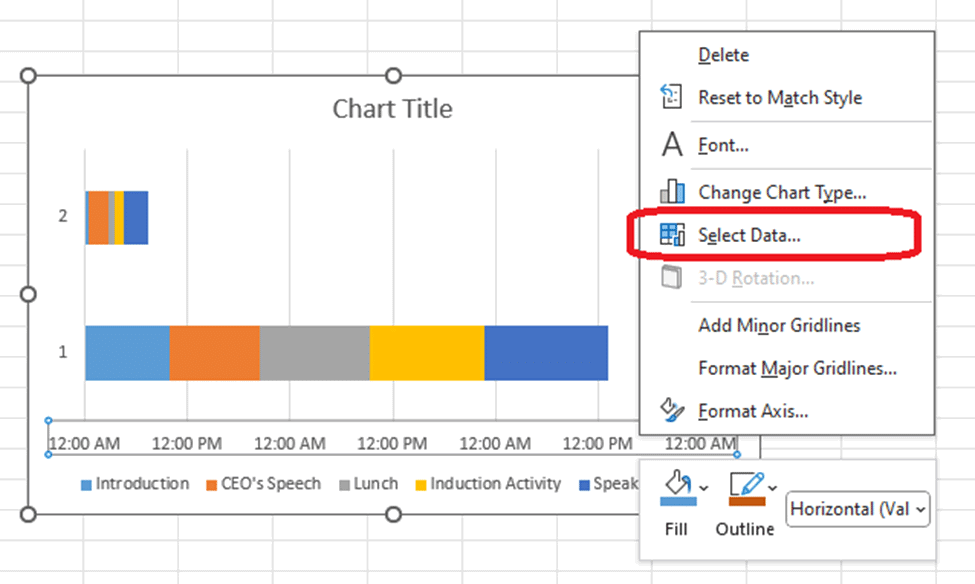Click the Change Chart Type icon

coord(672,192)
